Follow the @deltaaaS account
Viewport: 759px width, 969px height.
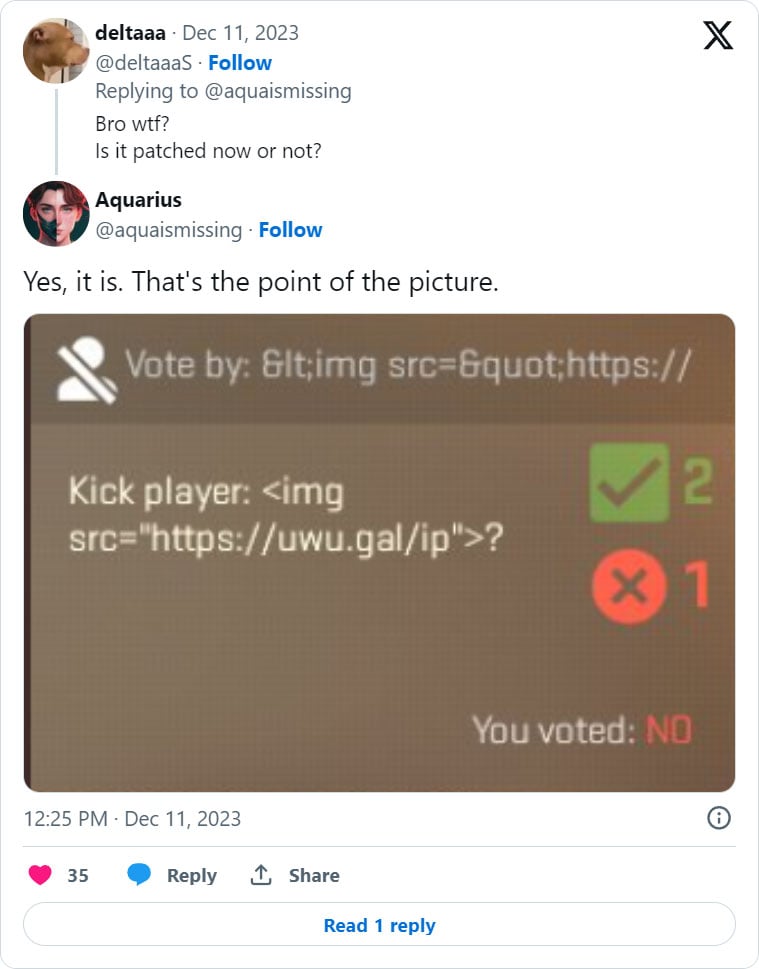coord(240,62)
